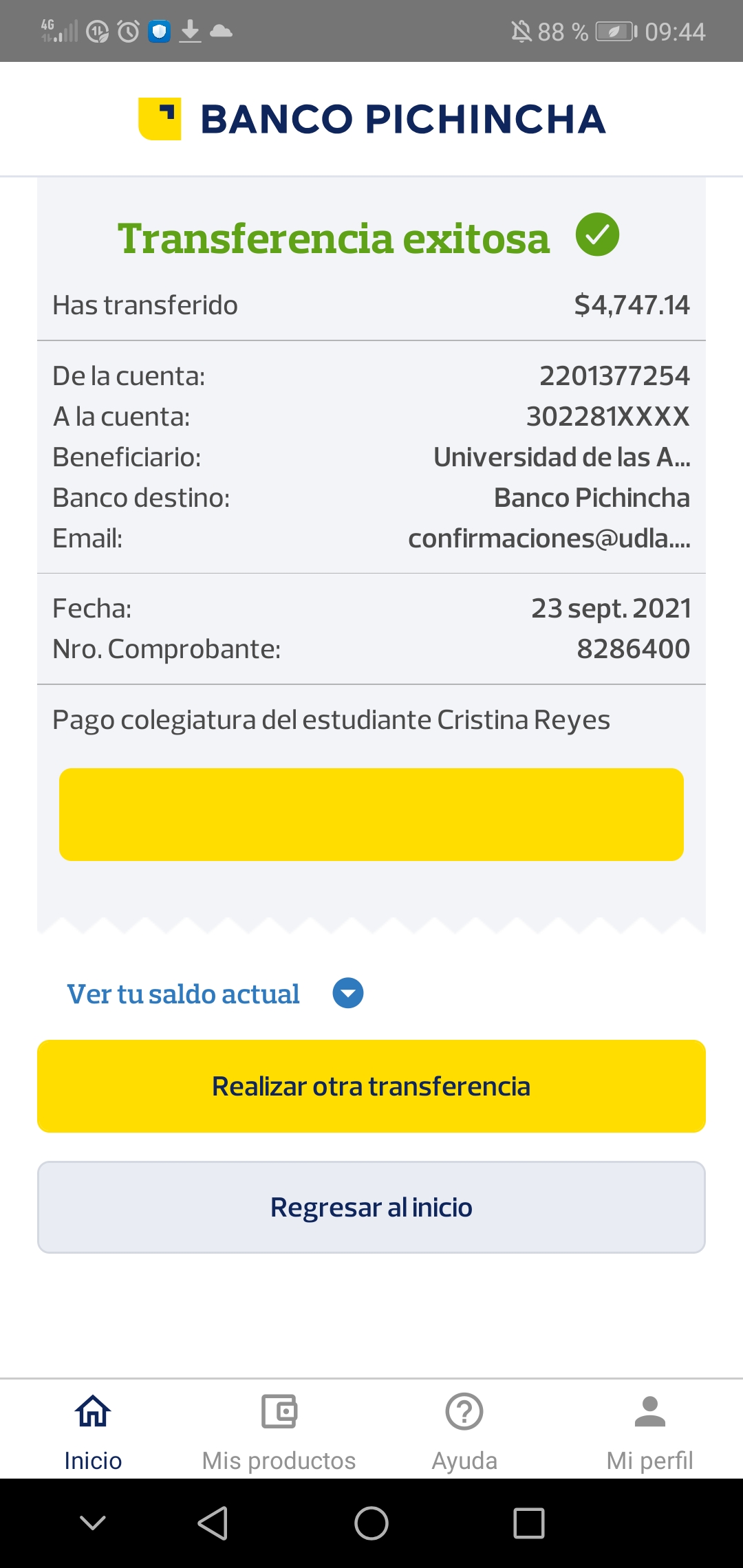Tap the blank yellow button in receipt
The image size is (743, 1568).
pos(371,814)
